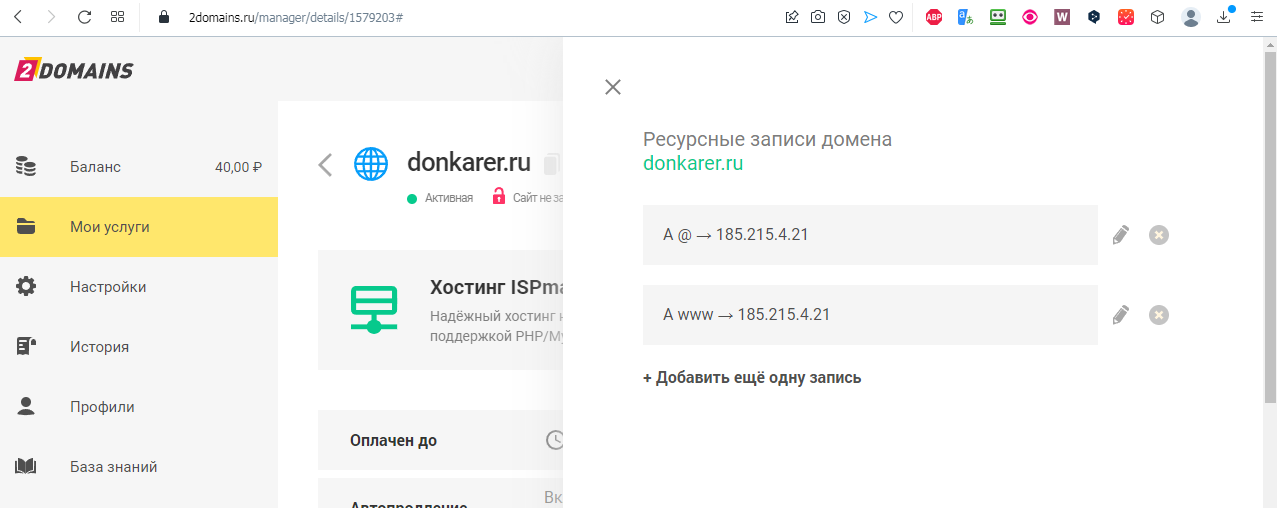Go back using the chevron beside donkarer.ru
1277x508 pixels.
pyautogui.click(x=324, y=165)
